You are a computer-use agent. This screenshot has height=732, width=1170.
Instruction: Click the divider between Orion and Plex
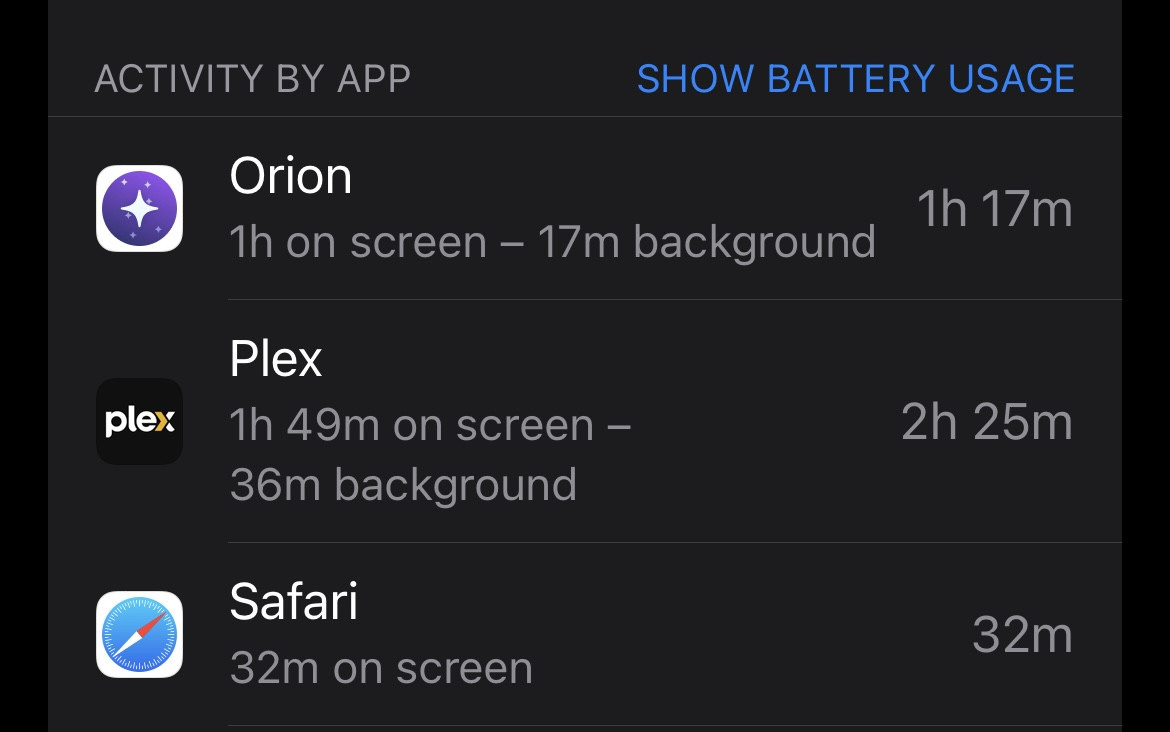click(x=674, y=299)
